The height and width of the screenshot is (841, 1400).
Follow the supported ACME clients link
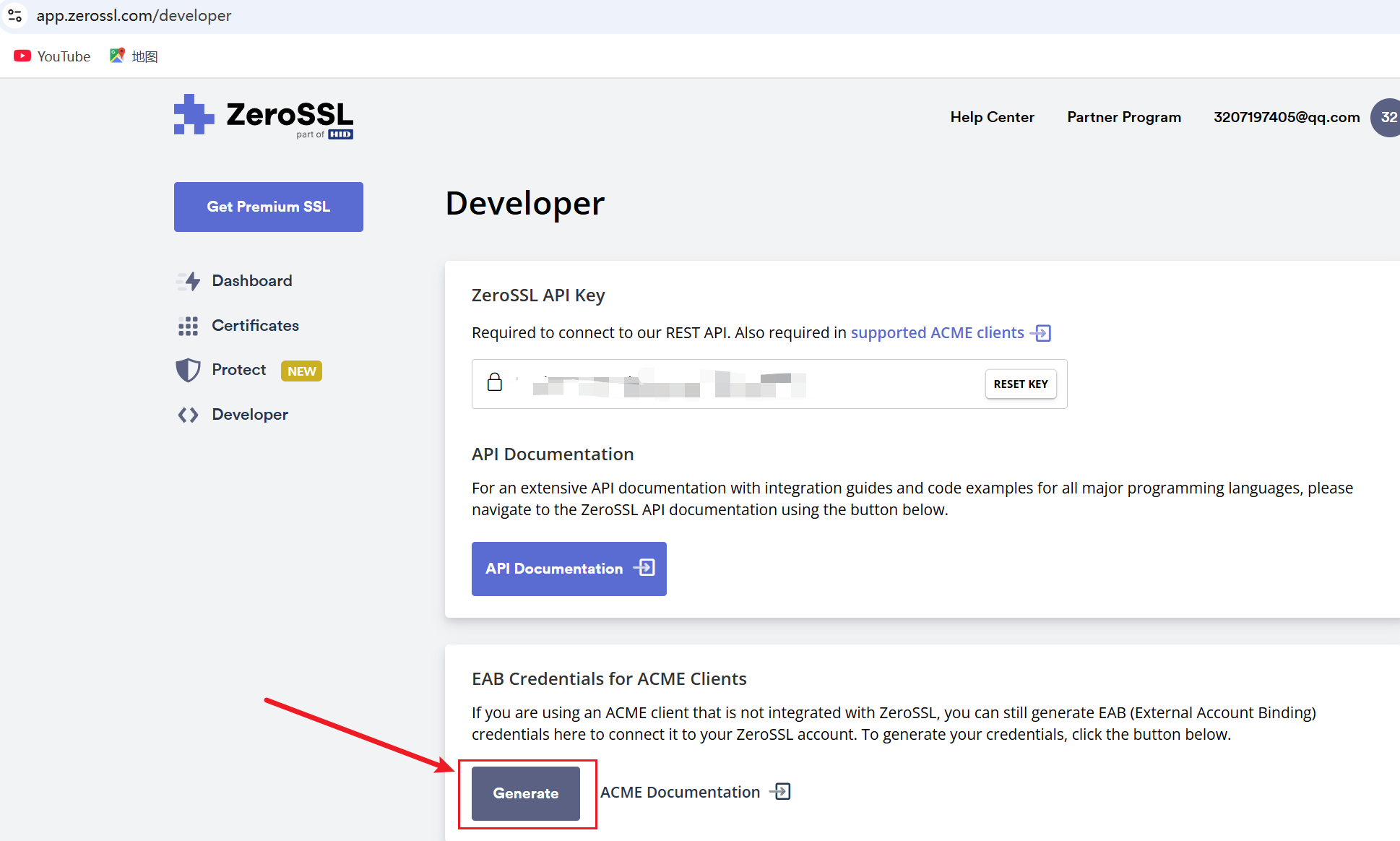click(x=937, y=332)
